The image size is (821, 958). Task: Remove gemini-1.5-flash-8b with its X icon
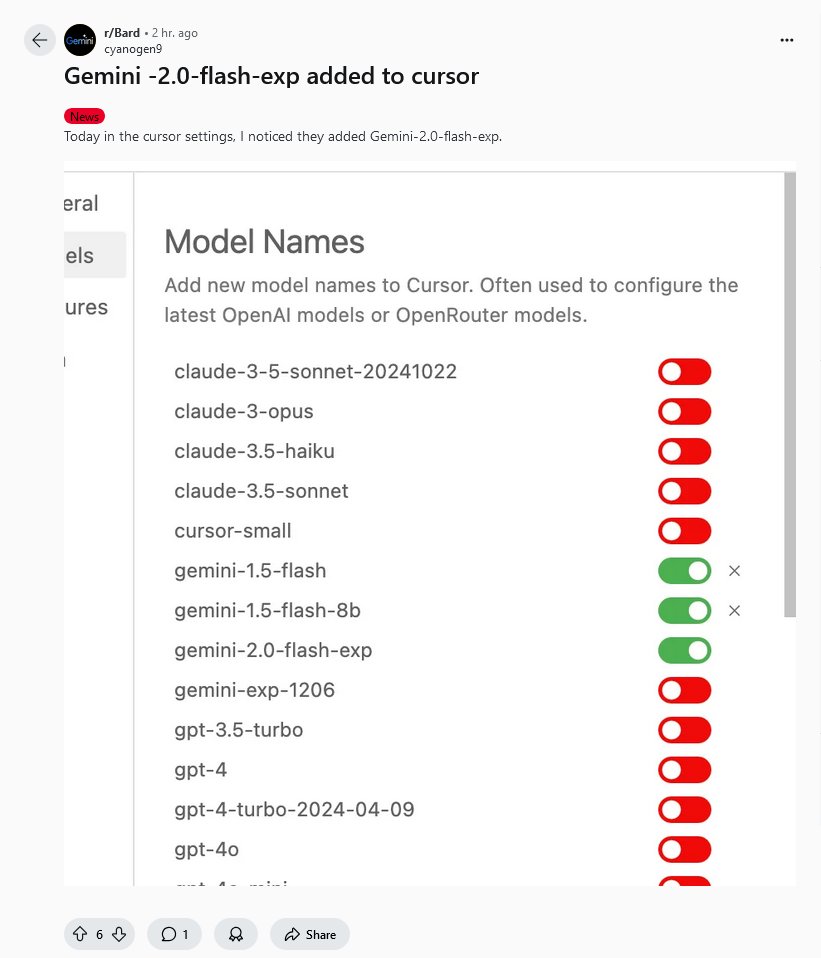tap(734, 610)
